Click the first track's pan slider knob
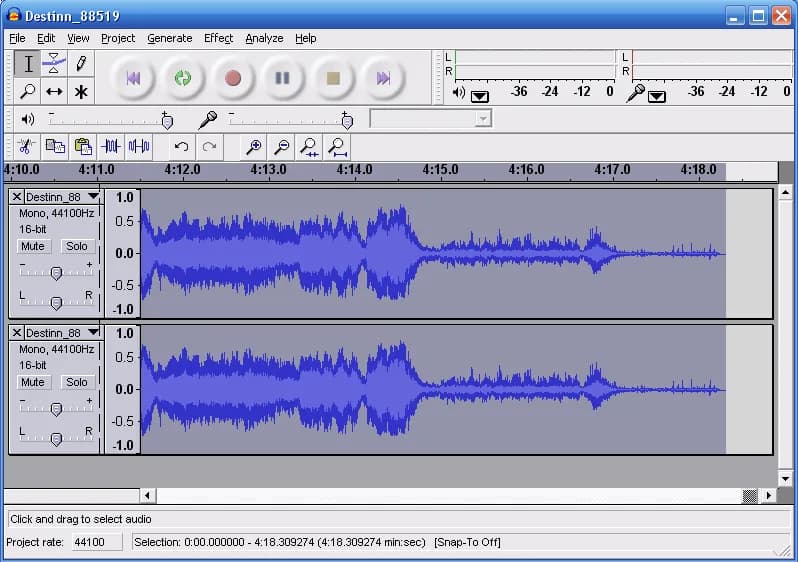 pyautogui.click(x=56, y=303)
